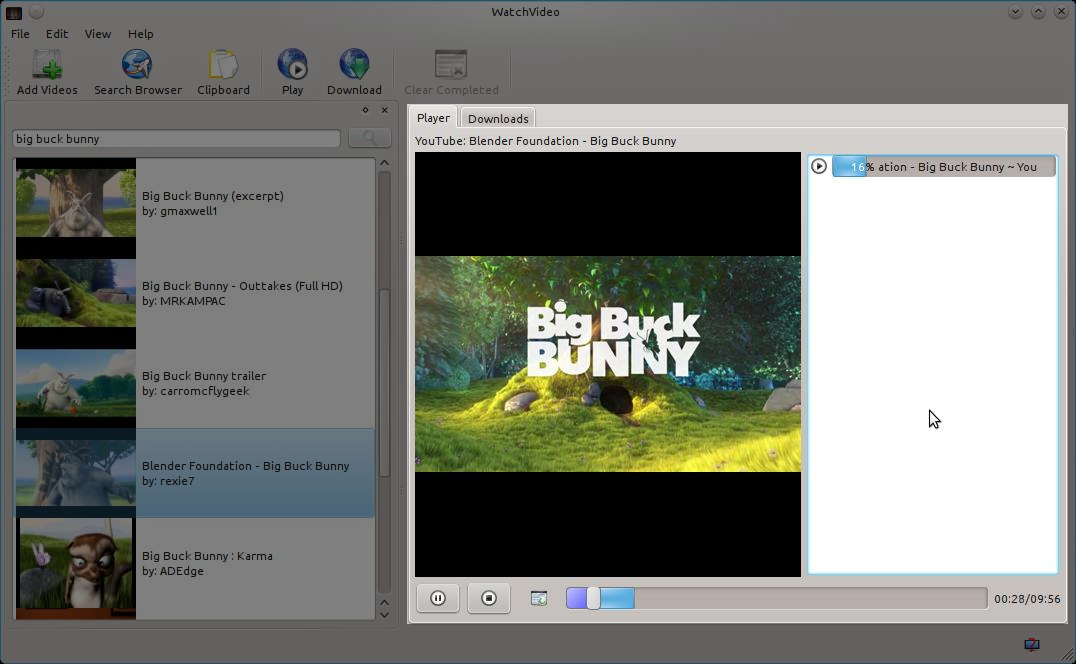The image size is (1076, 664).
Task: Click the big buck bunny search field
Action: [x=176, y=139]
